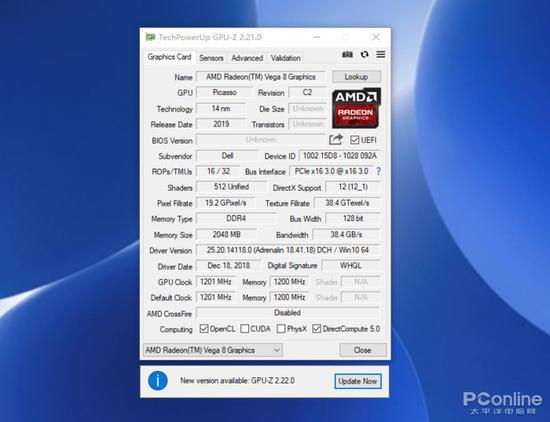Click the Bandwidth field 38.4 GB/s
Viewport: 550px width, 422px height.
346,234
